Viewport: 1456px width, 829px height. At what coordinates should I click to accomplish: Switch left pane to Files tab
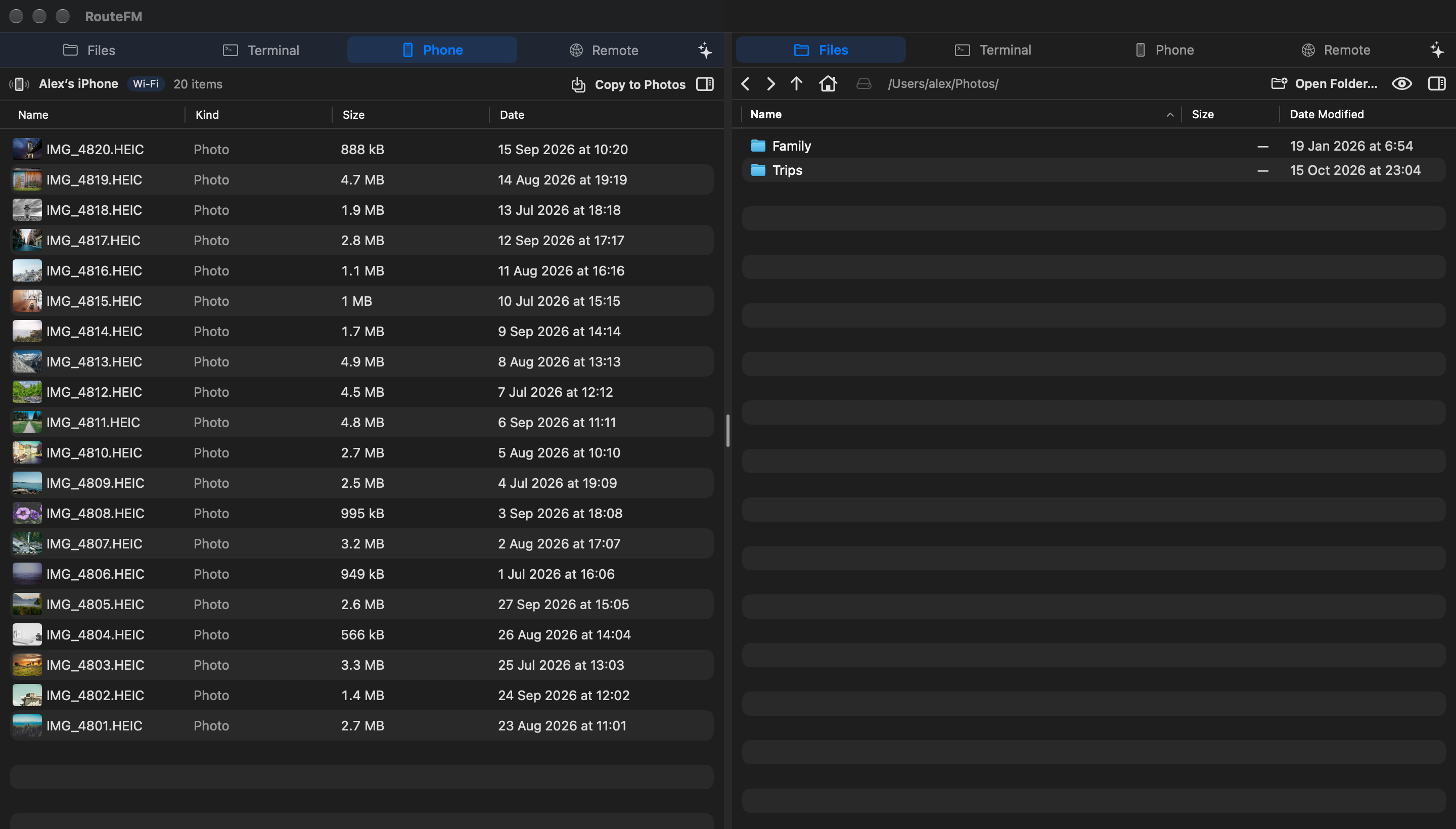89,50
